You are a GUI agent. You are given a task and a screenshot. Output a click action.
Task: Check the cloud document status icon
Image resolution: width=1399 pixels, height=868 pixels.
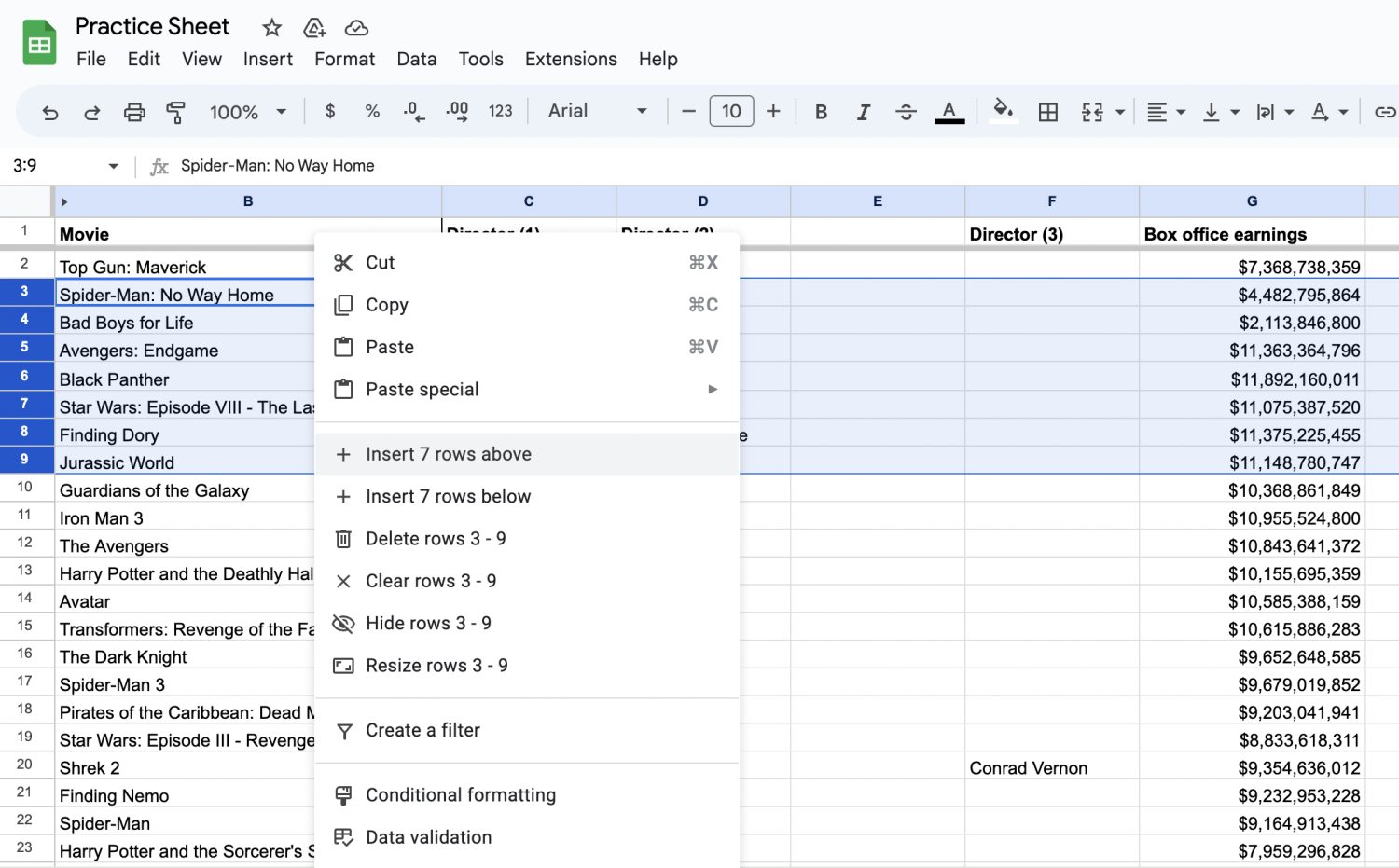pos(356,28)
